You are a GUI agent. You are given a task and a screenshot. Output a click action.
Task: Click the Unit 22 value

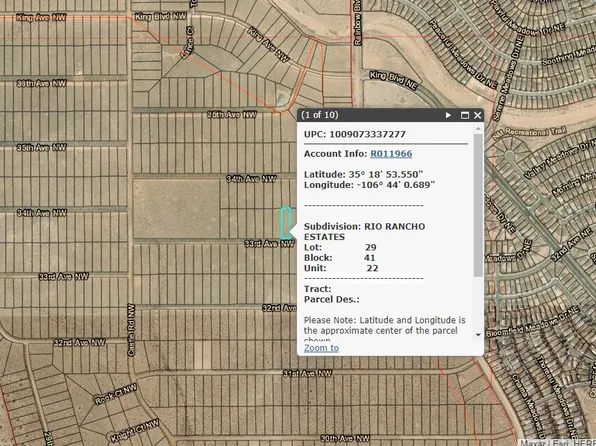click(x=372, y=268)
